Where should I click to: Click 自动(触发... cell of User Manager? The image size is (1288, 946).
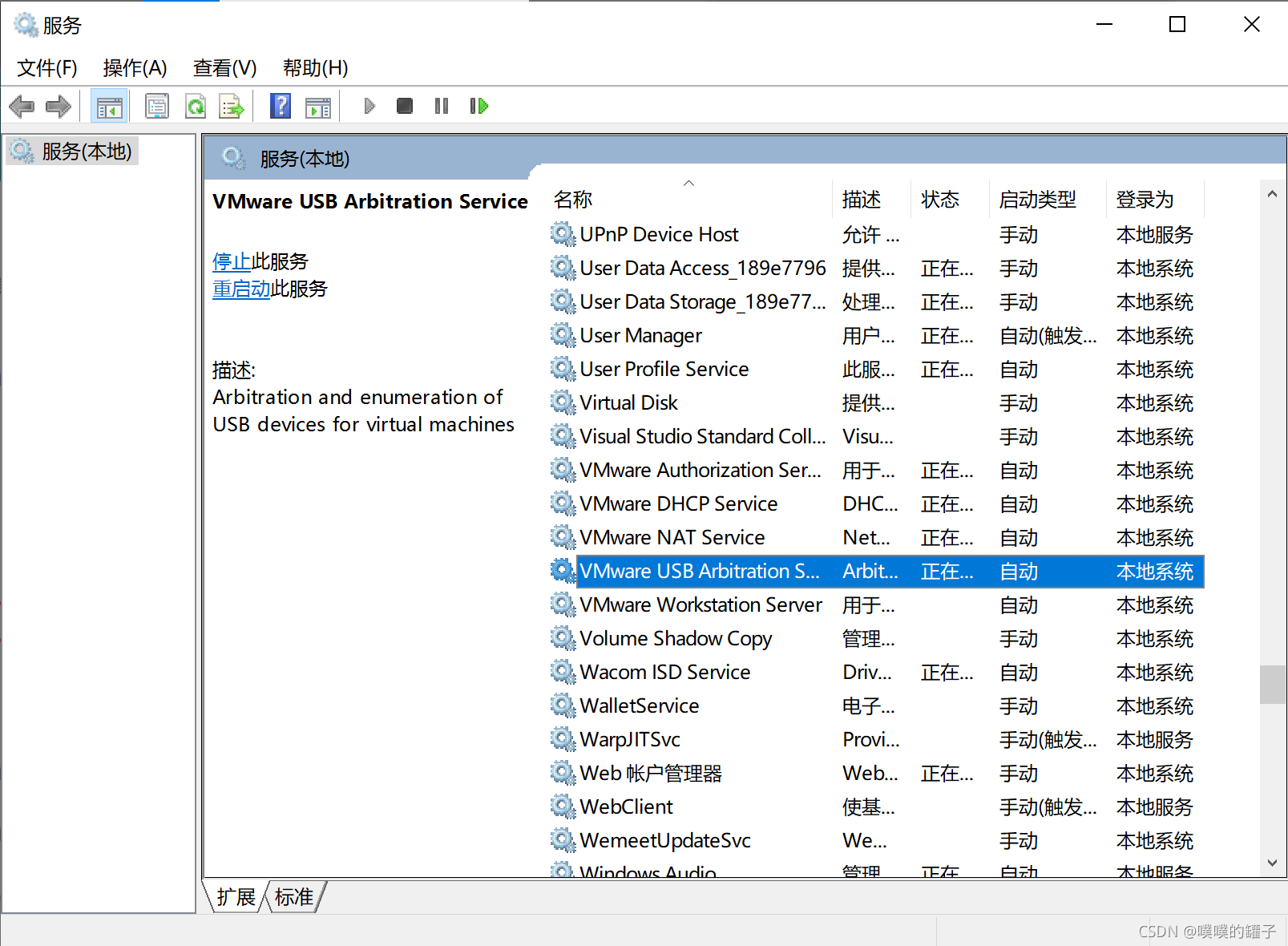pyautogui.click(x=1048, y=335)
